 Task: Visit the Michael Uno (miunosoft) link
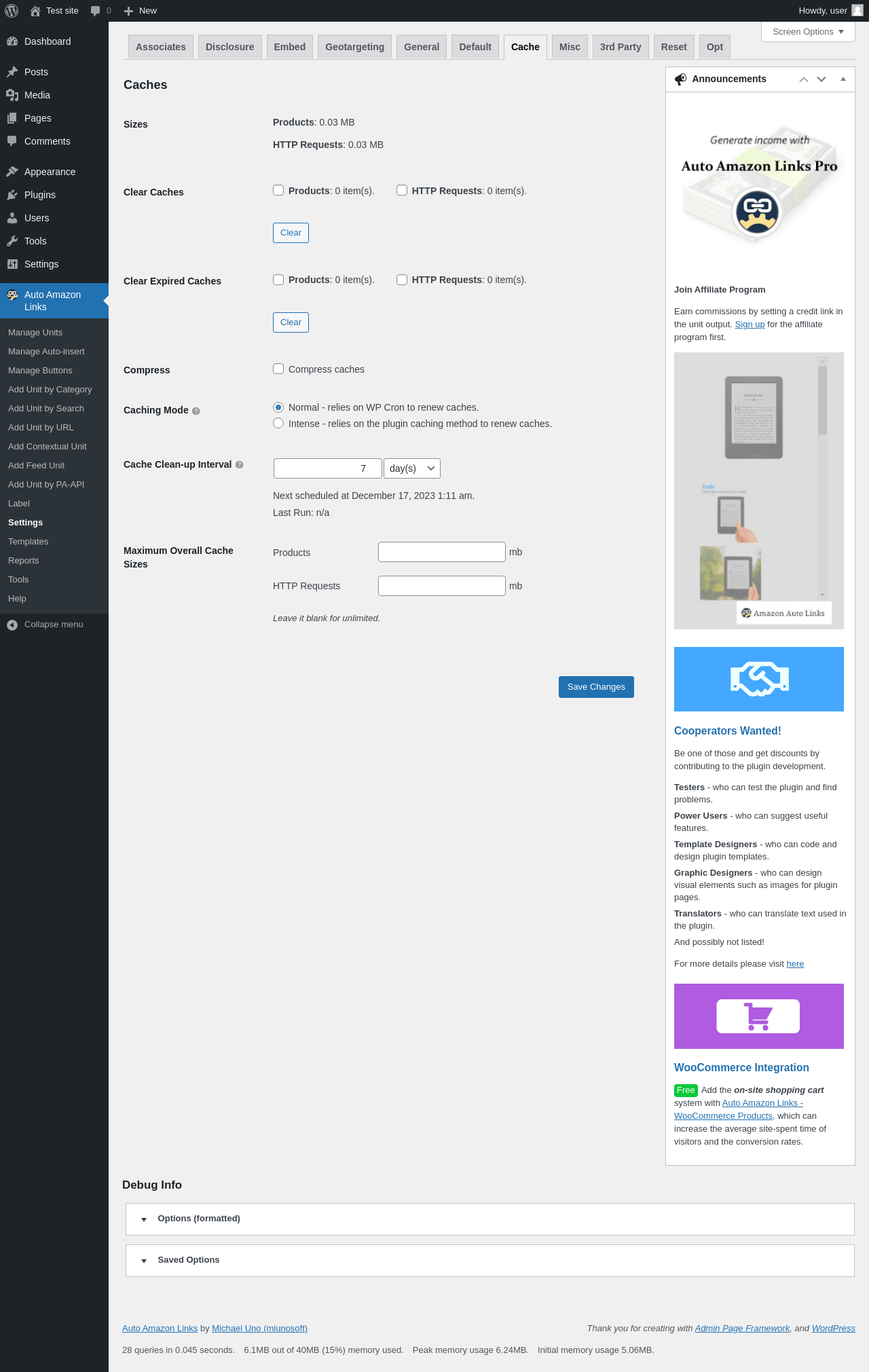click(259, 1329)
